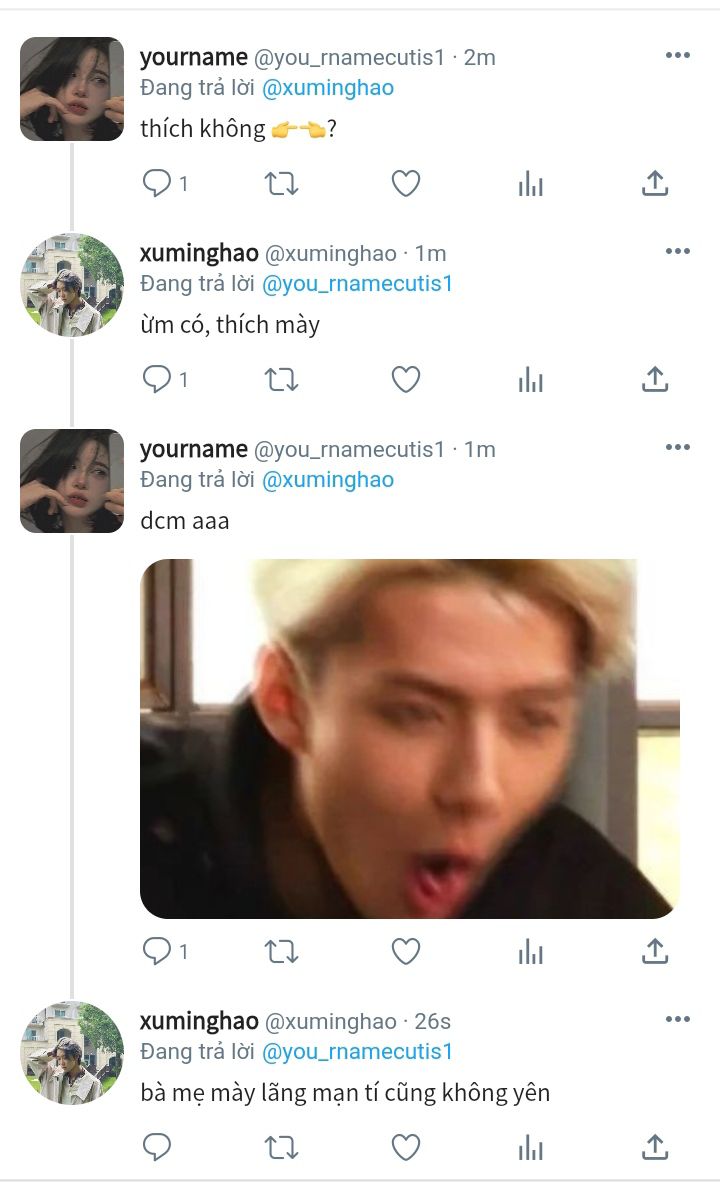This screenshot has height=1182, width=720.
Task: Open more options on "ừm có, thích mày" tweet
Action: pyautogui.click(x=678, y=251)
